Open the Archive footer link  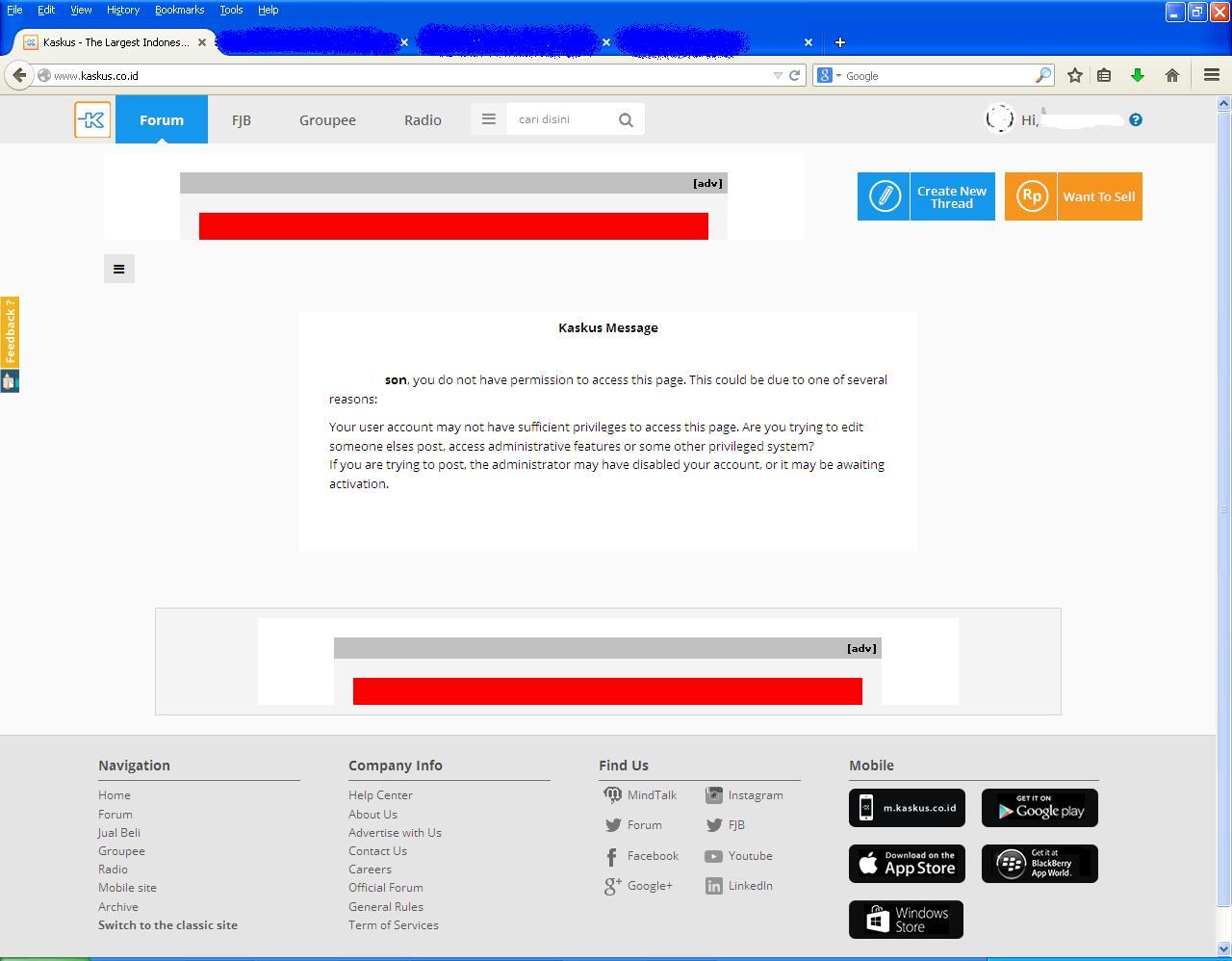point(118,907)
